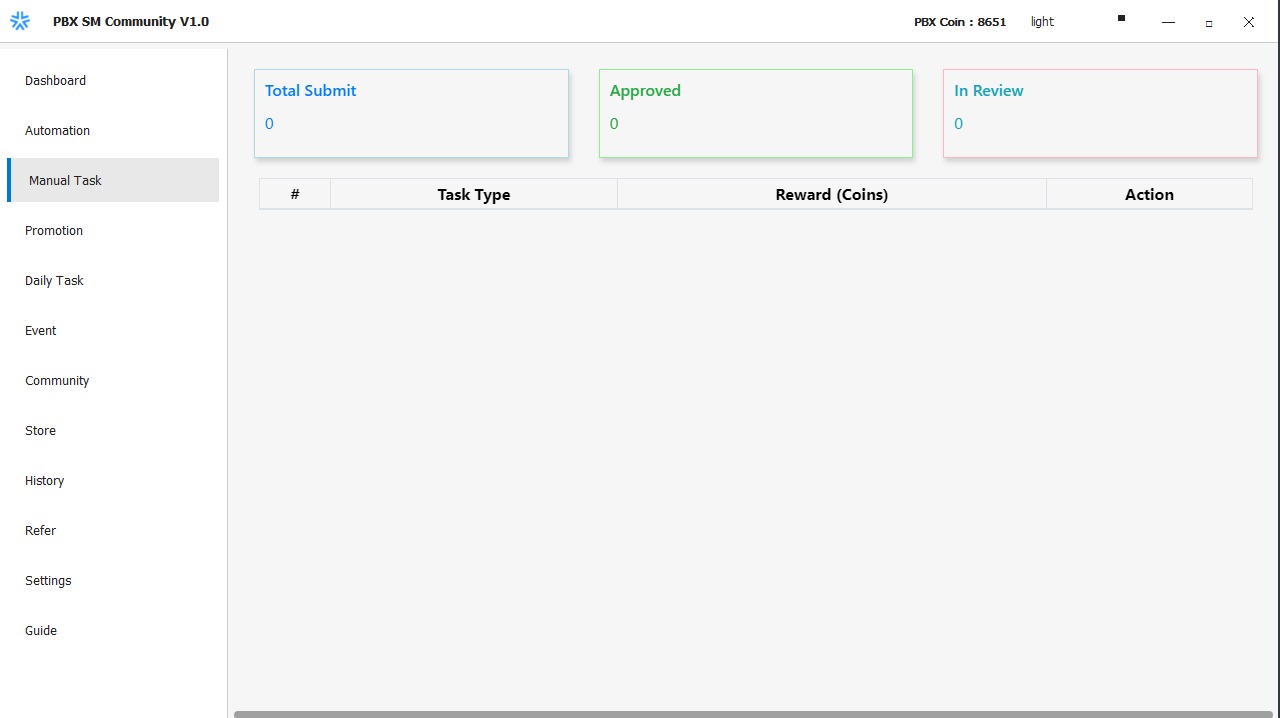Click the Total Submit card
This screenshot has height=718, width=1280.
point(411,113)
